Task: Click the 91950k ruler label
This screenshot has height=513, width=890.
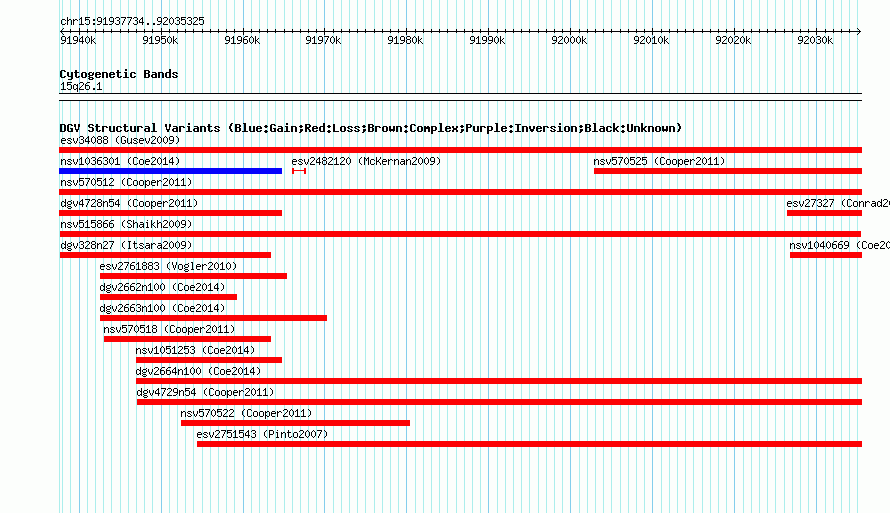Action: (x=160, y=40)
